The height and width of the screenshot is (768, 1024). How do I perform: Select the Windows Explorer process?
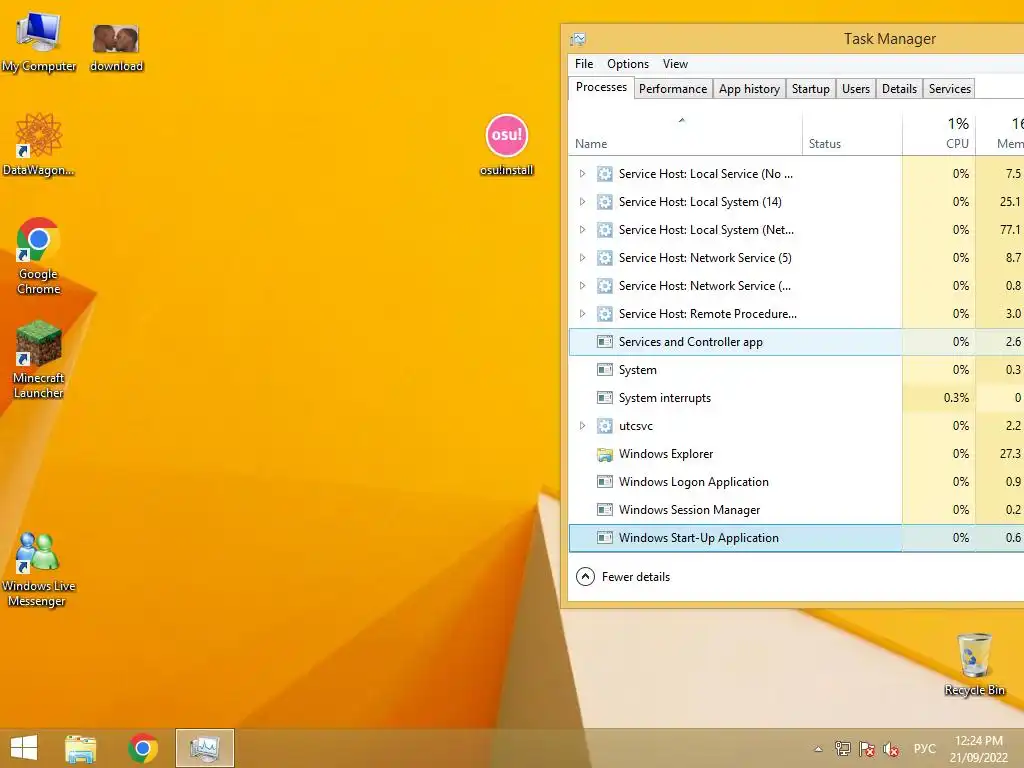point(796,454)
